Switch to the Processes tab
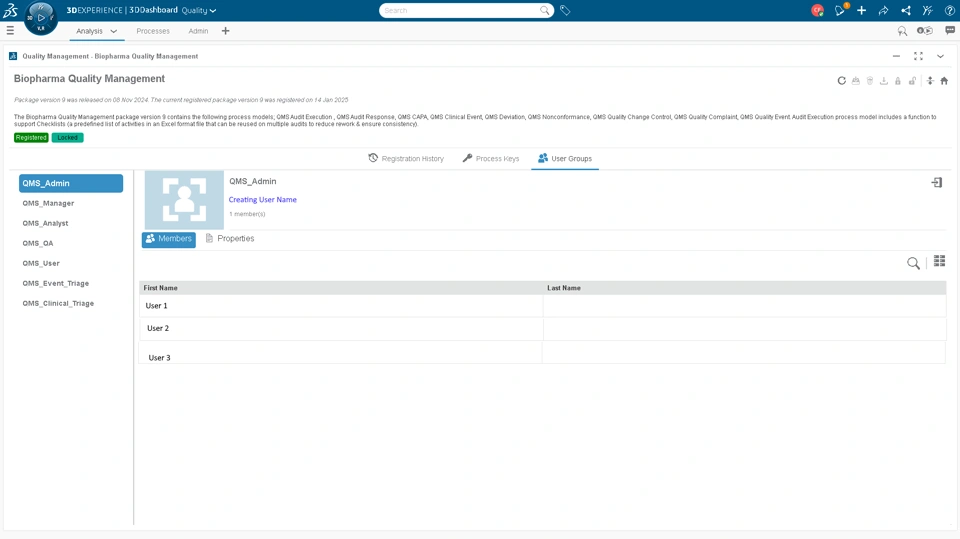This screenshot has height=539, width=960. (153, 31)
